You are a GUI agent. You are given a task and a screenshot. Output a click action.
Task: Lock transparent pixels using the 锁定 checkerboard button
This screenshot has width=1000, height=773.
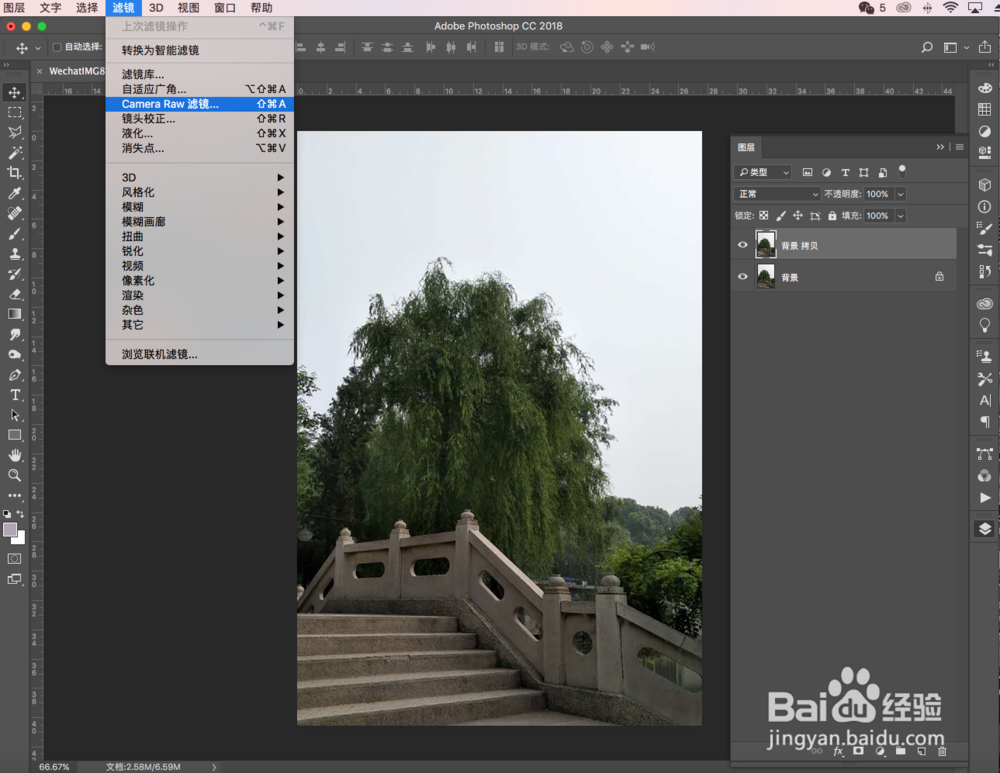click(x=763, y=215)
